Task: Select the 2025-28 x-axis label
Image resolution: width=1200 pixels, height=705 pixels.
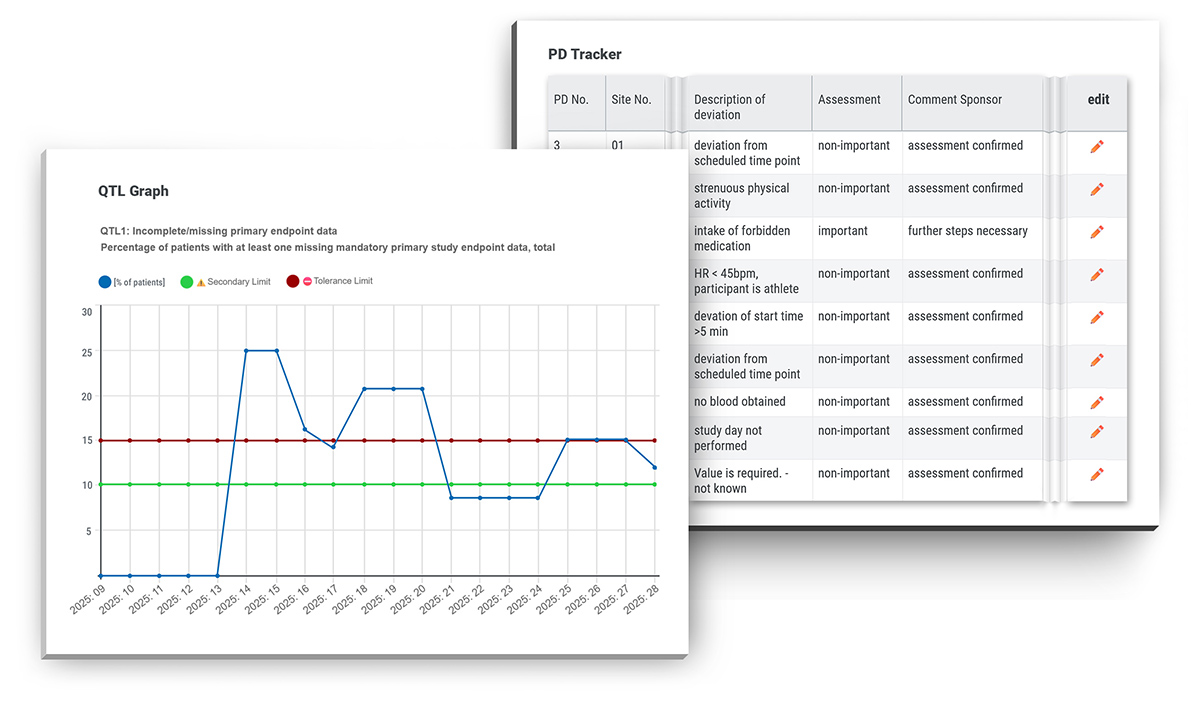Action: tap(641, 599)
